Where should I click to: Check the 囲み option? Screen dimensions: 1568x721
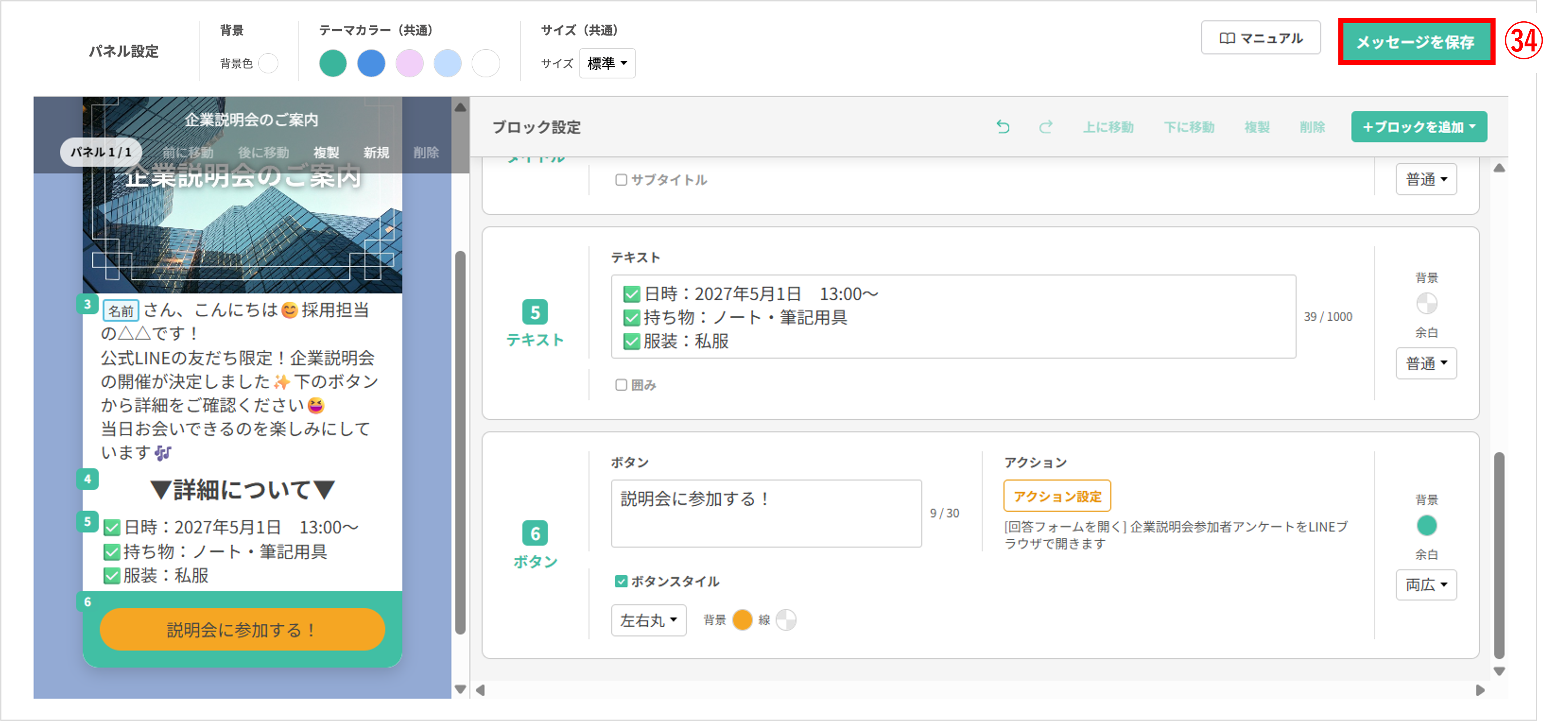click(621, 385)
